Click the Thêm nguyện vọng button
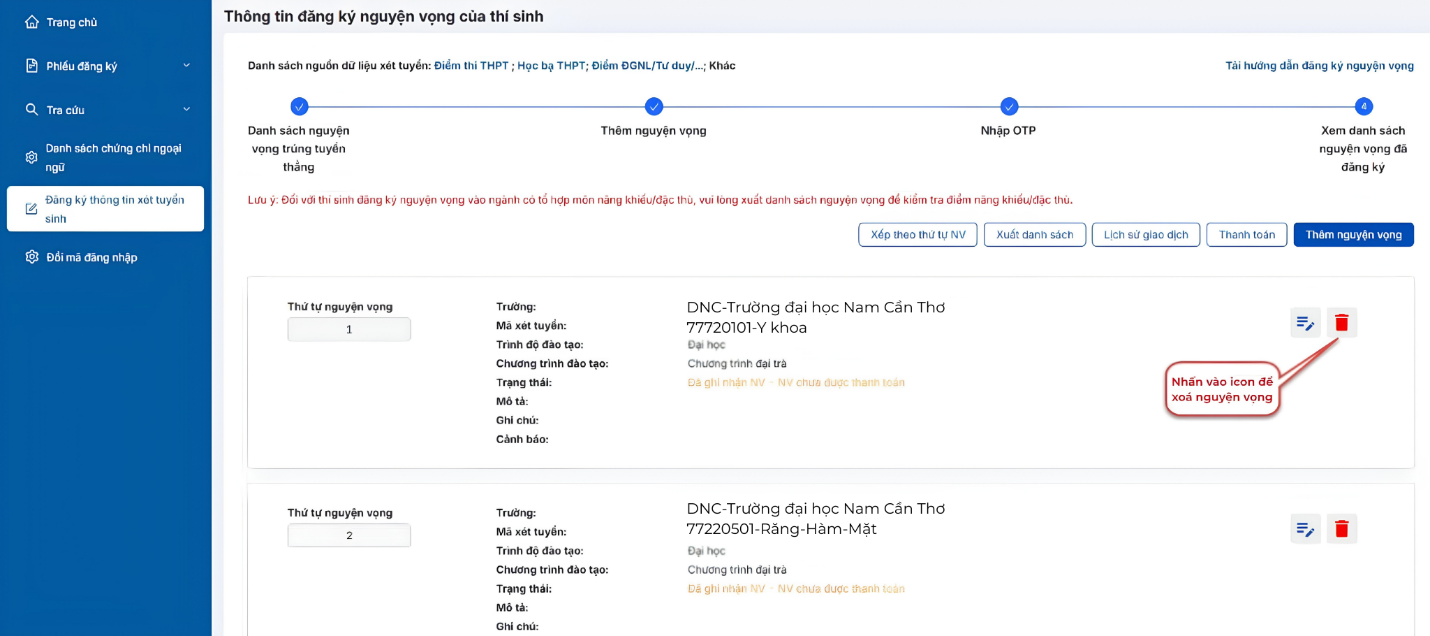This screenshot has height=636, width=1430. (1353, 235)
